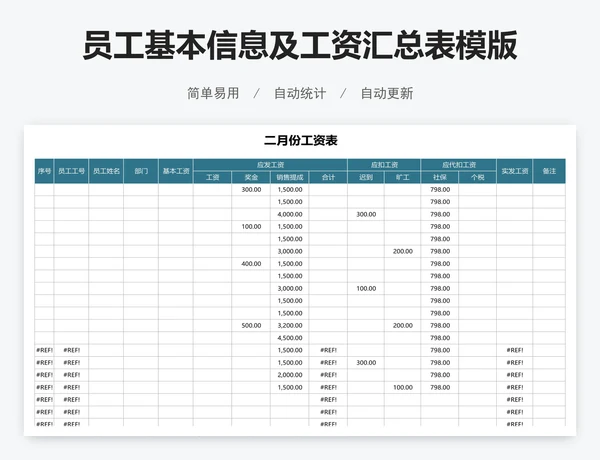600x460 pixels.
Task: Select the 部门 column header
Action: pos(141,171)
